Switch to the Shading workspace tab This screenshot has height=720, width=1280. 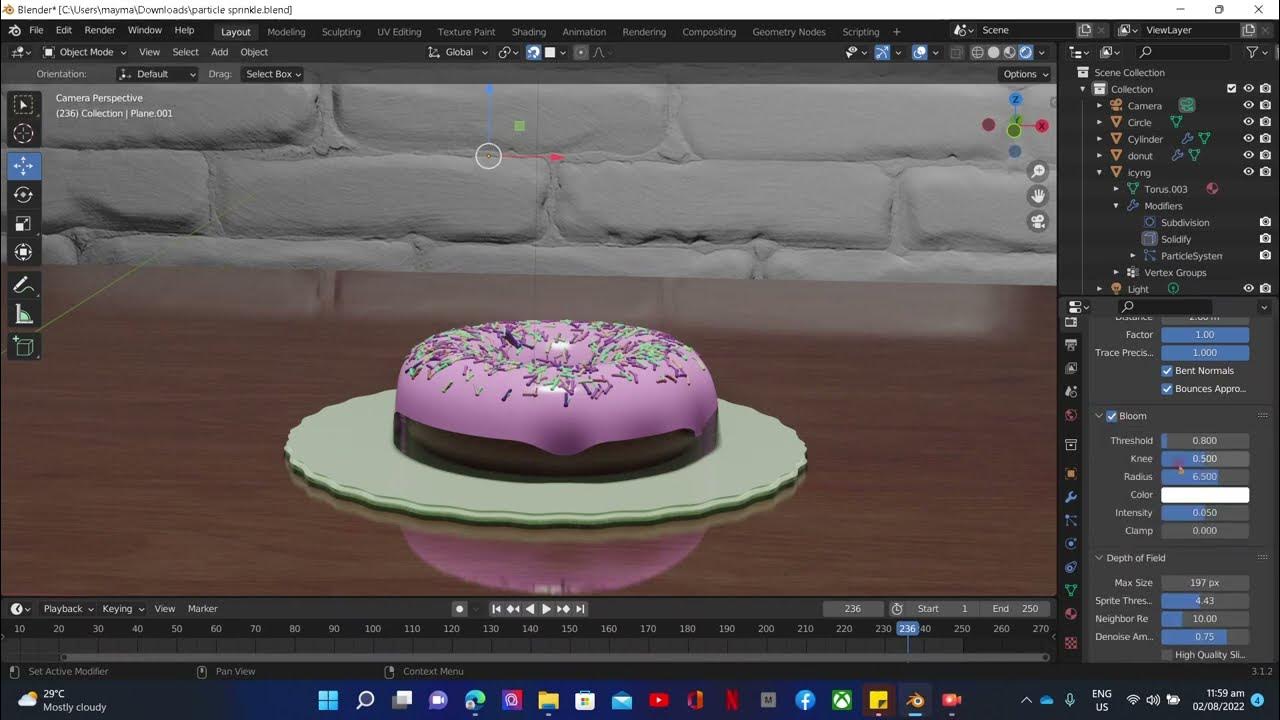[528, 32]
